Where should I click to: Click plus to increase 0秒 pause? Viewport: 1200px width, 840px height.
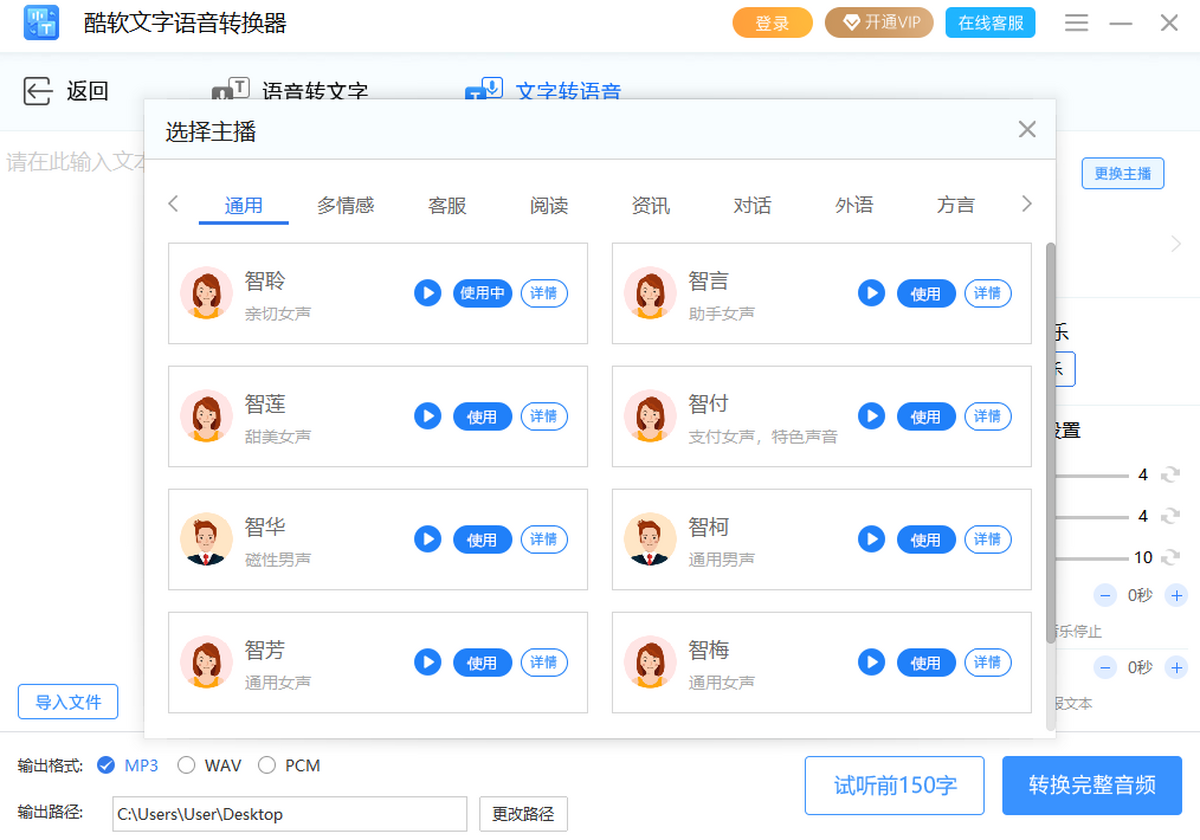coord(1176,595)
